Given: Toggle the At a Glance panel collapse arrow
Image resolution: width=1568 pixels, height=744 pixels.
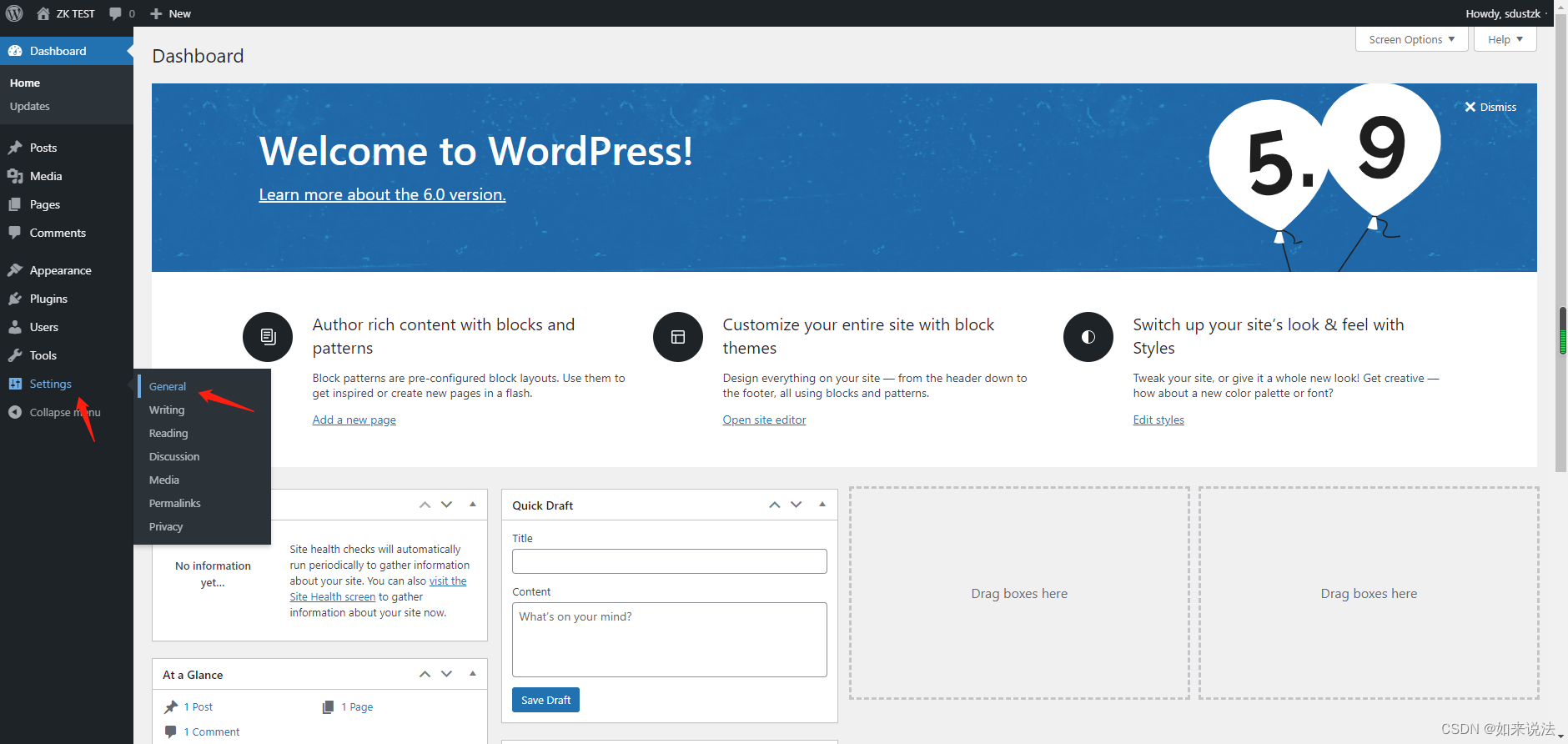Looking at the screenshot, I should tap(473, 674).
